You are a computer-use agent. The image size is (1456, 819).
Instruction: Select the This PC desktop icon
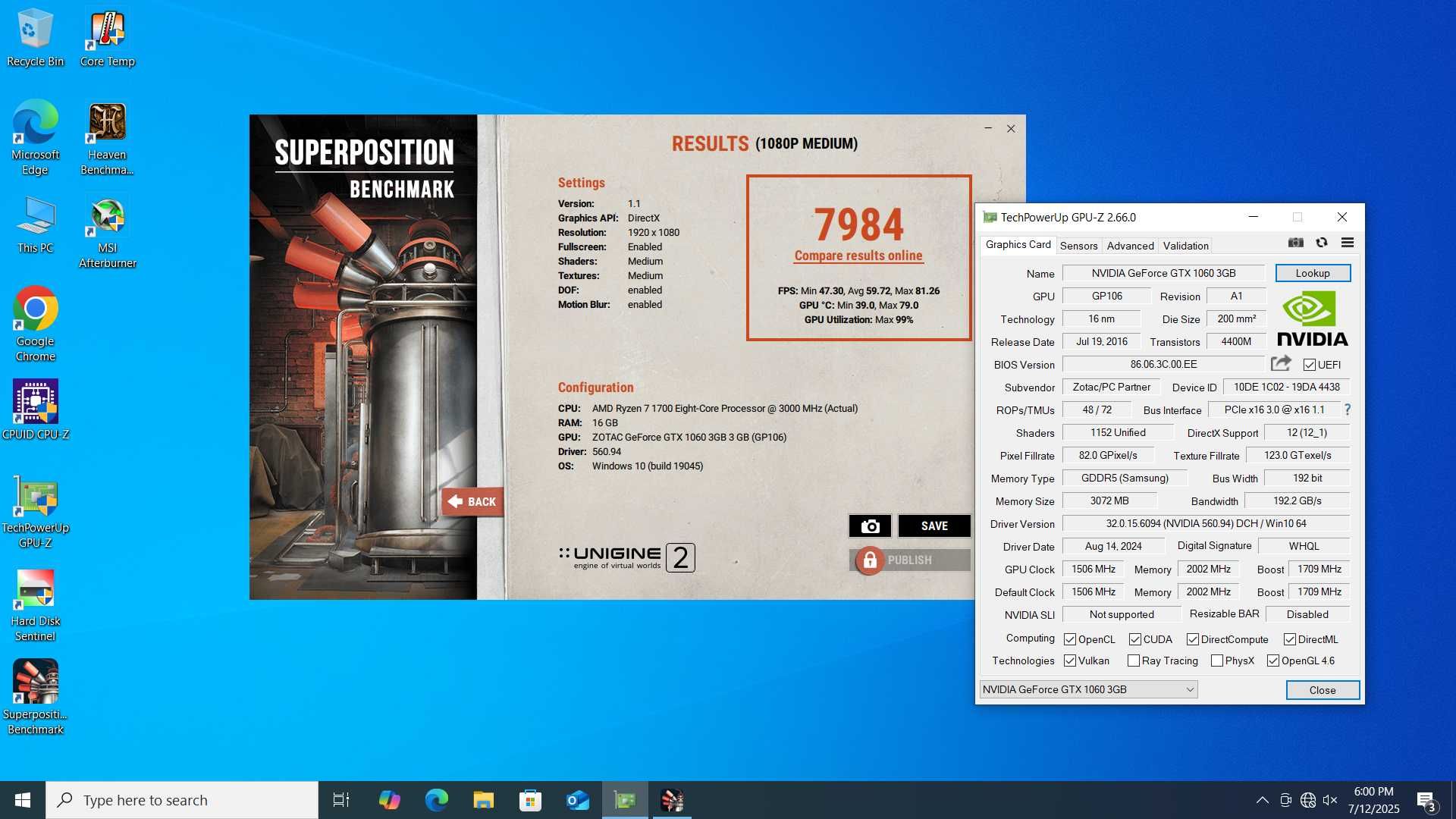click(35, 224)
